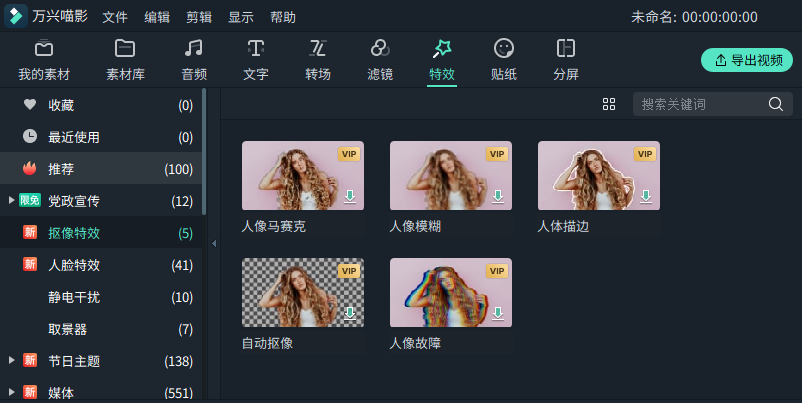Screen dimensions: 802x403
Task: Click the 搜索关键词 search field
Action: tap(700, 104)
